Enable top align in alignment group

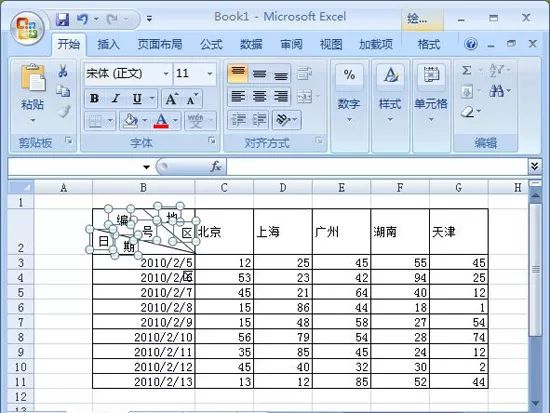click(x=238, y=73)
